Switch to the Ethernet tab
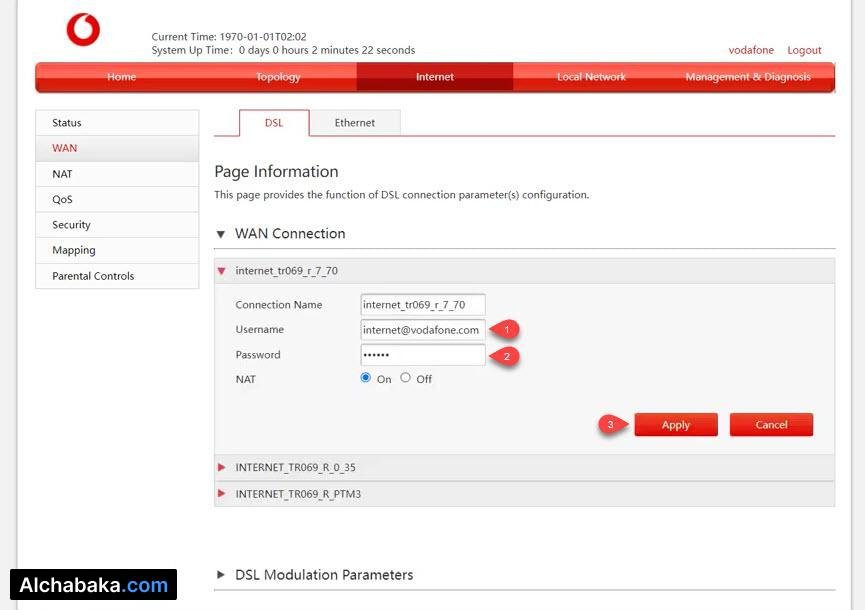The image size is (865, 610). [354, 122]
